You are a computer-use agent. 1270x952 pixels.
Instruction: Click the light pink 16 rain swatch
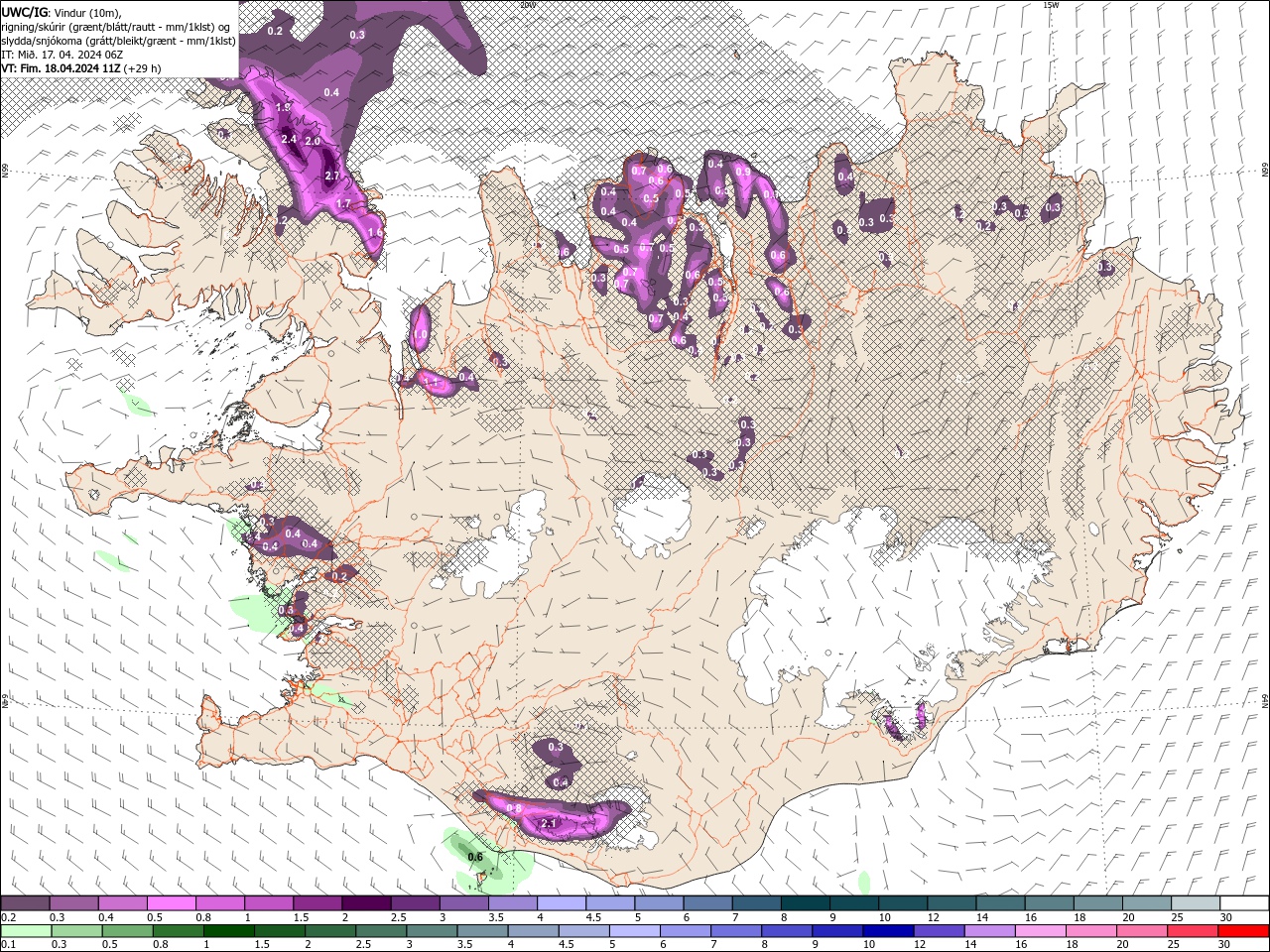pos(1040,930)
